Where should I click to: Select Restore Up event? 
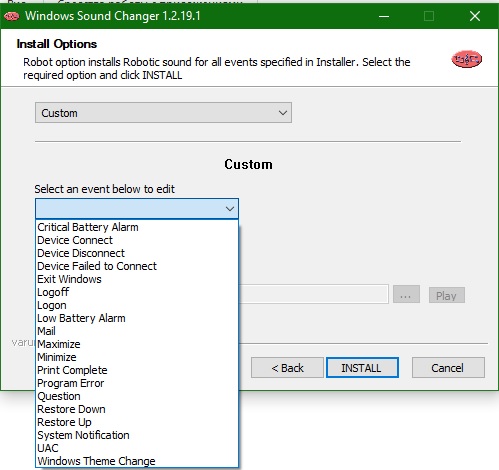pos(137,422)
